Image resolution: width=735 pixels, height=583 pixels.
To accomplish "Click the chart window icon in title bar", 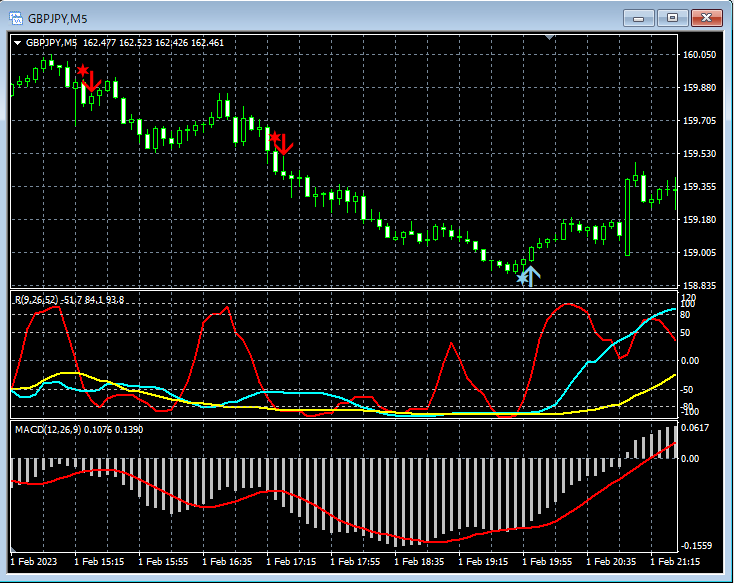I will (17, 18).
